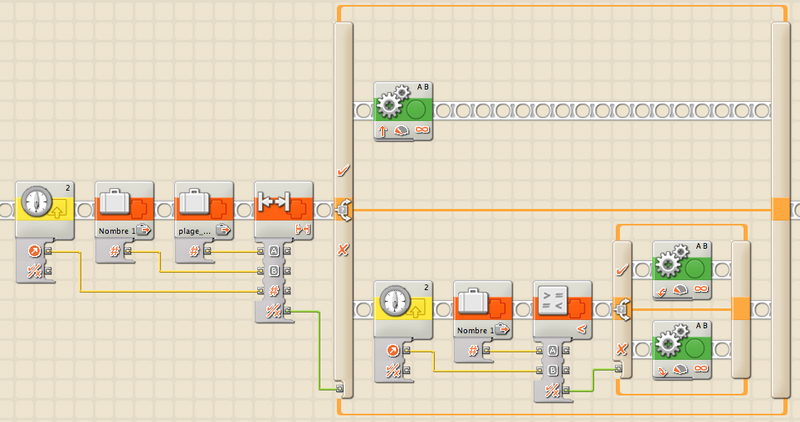
Task: Click the outer switch's condition icon on beam
Action: pyautogui.click(x=344, y=210)
